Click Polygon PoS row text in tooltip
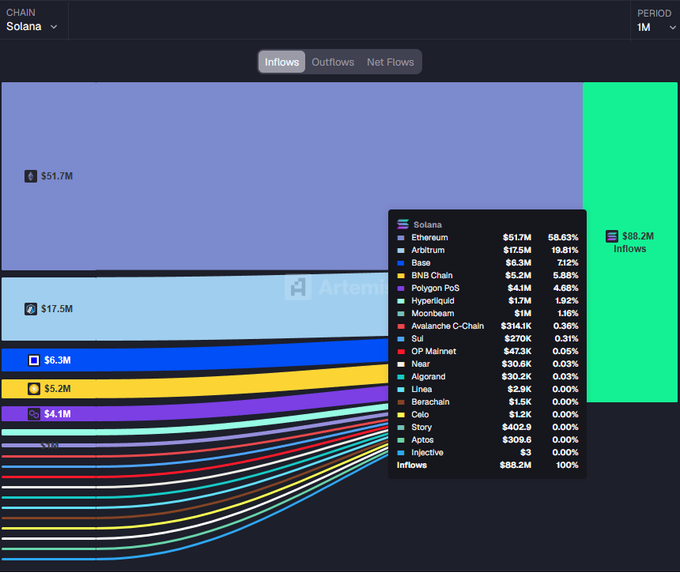This screenshot has height=573, width=680. click(435, 288)
